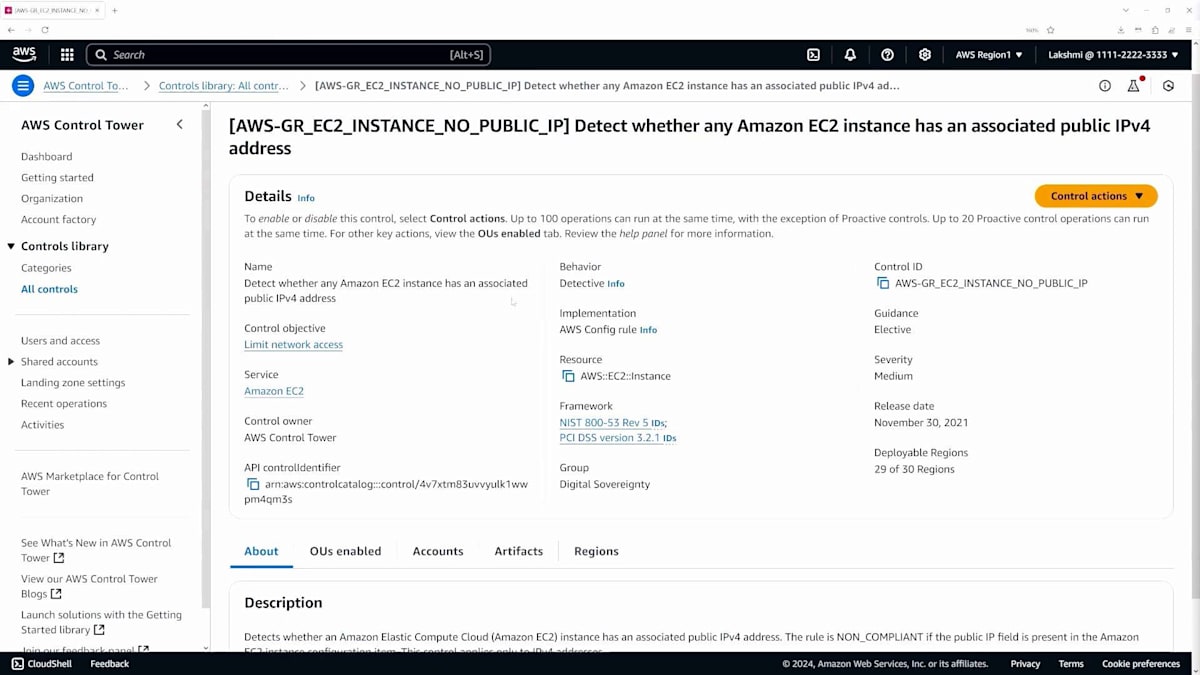Expand the Shared accounts section
The width and height of the screenshot is (1200, 675).
[11, 362]
